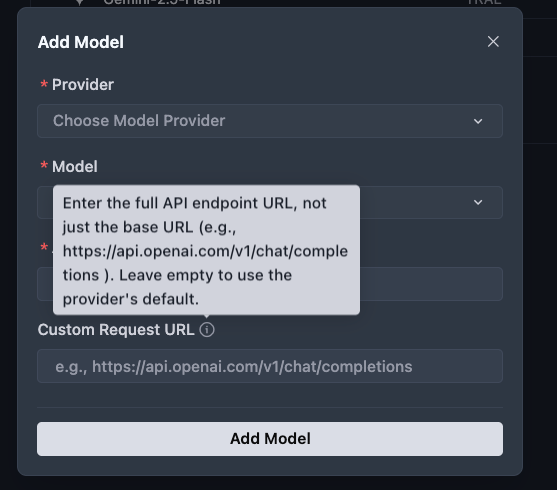Expand the Model dropdown chevron

coord(478,202)
